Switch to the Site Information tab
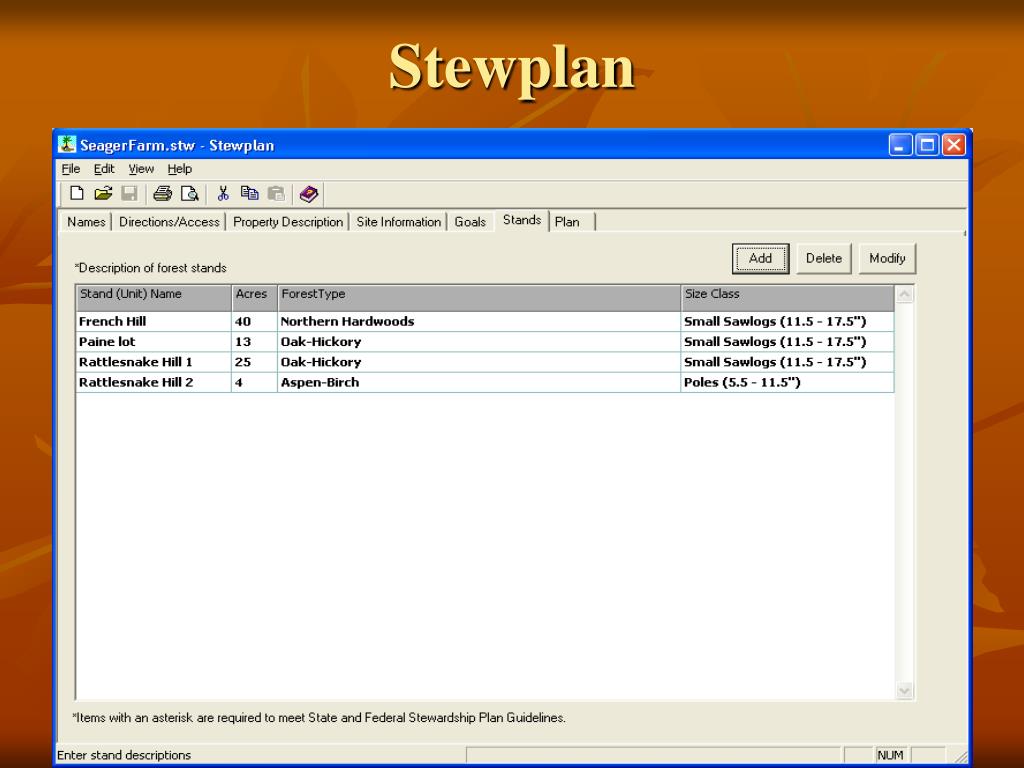 [x=398, y=222]
